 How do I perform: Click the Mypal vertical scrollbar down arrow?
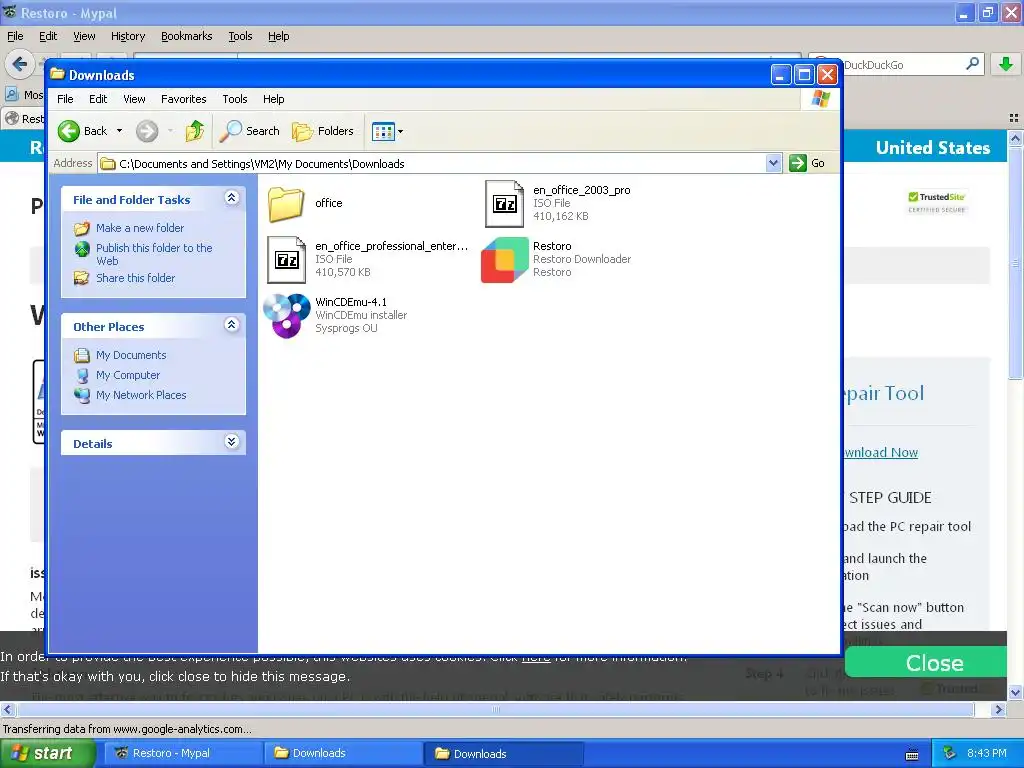coord(1015,692)
